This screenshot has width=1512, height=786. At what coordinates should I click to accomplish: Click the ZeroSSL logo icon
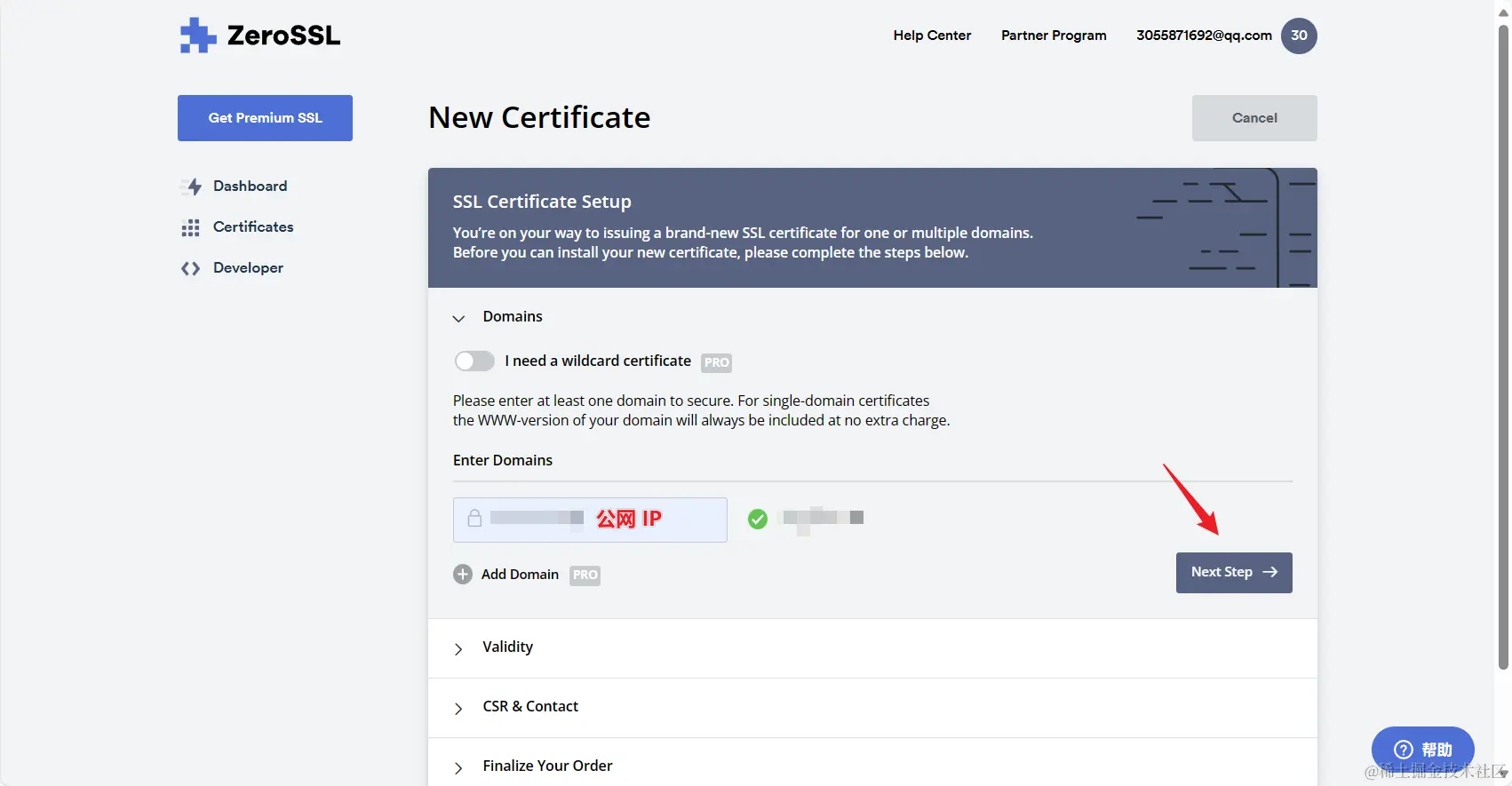(x=198, y=36)
